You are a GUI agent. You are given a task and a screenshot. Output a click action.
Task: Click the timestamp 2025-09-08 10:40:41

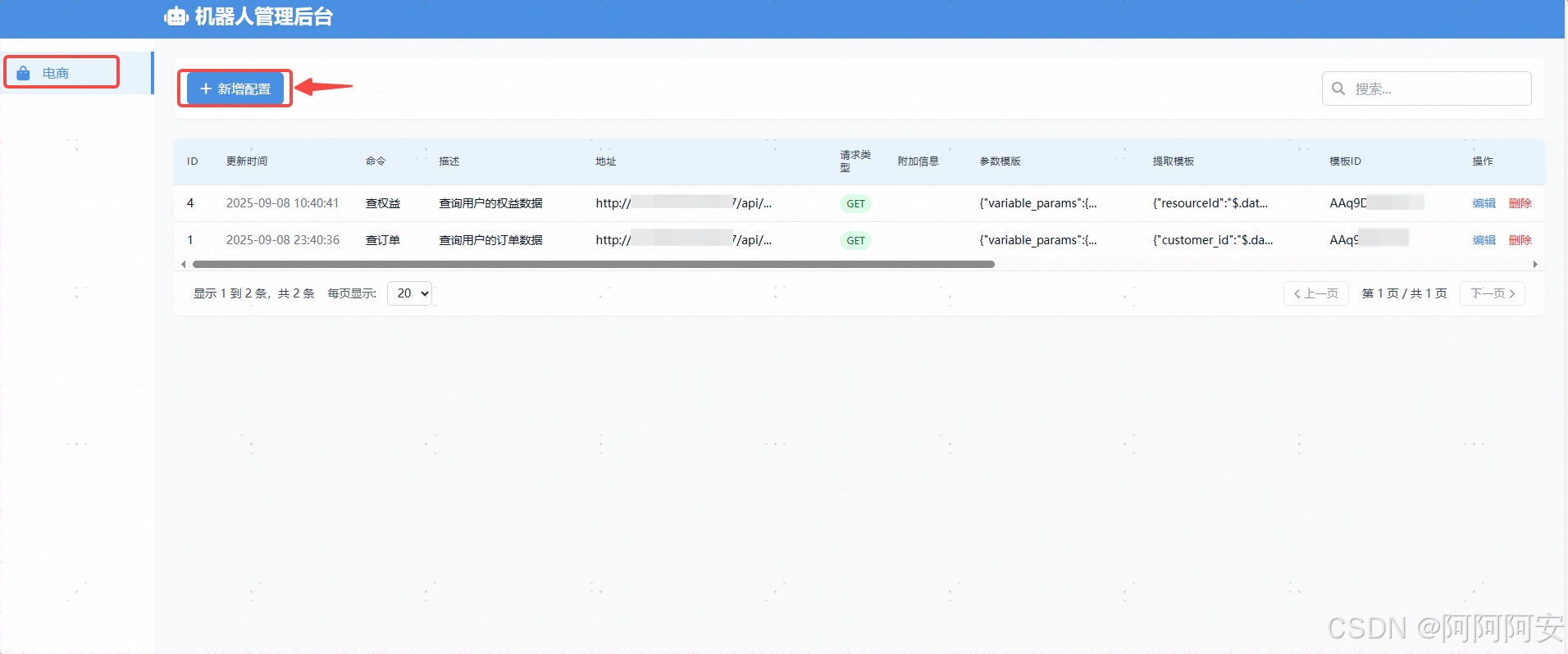pyautogui.click(x=283, y=203)
